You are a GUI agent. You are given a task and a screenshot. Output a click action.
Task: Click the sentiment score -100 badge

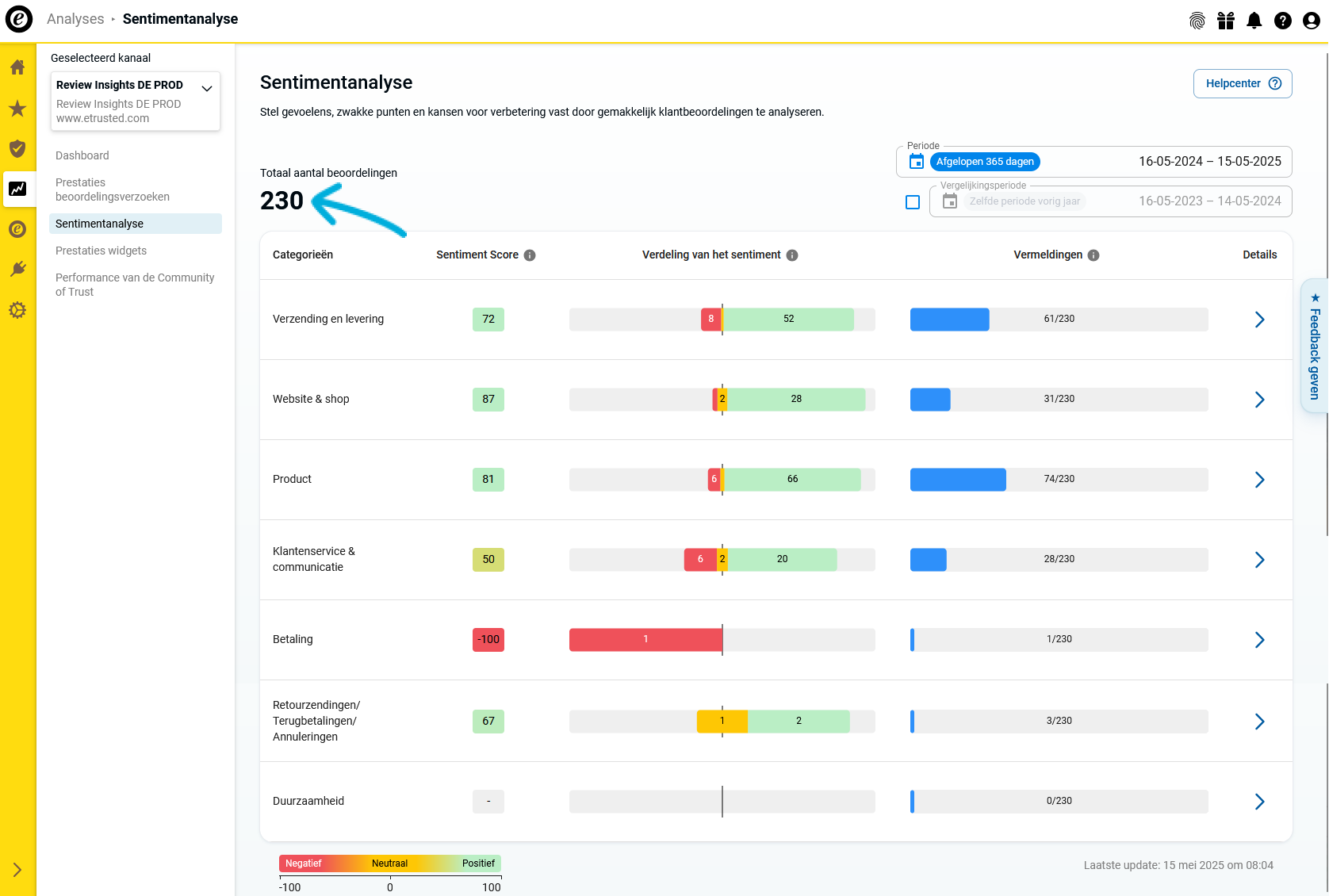pyautogui.click(x=488, y=640)
